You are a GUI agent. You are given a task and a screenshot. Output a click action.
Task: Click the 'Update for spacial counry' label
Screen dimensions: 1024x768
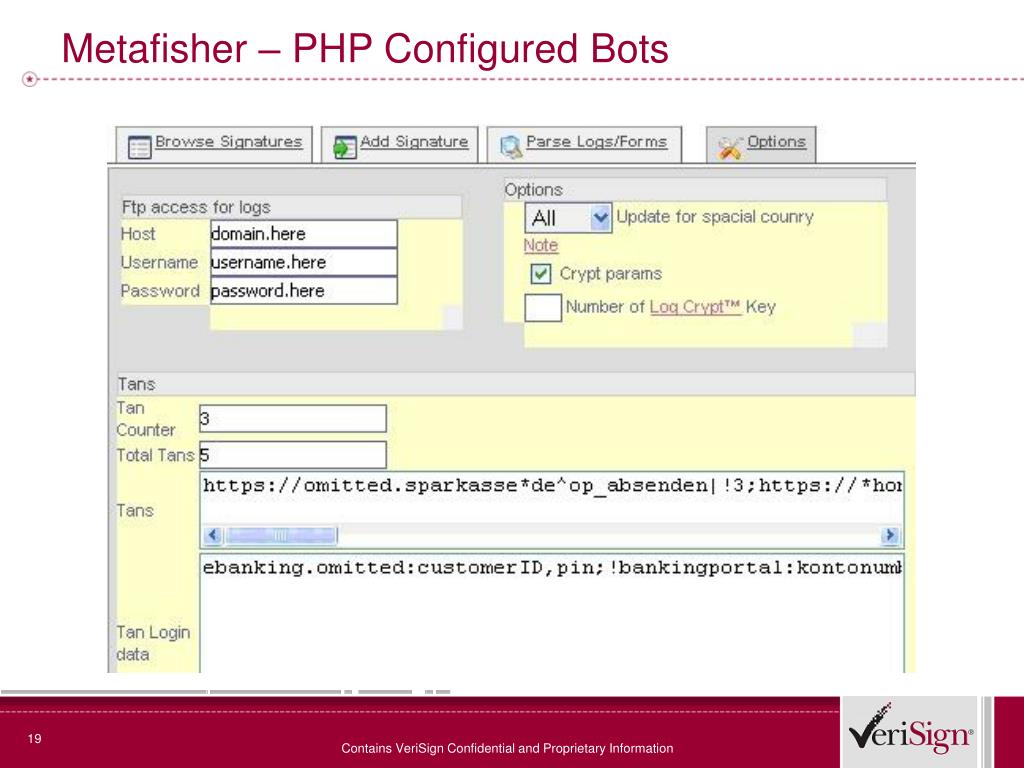pos(715,217)
